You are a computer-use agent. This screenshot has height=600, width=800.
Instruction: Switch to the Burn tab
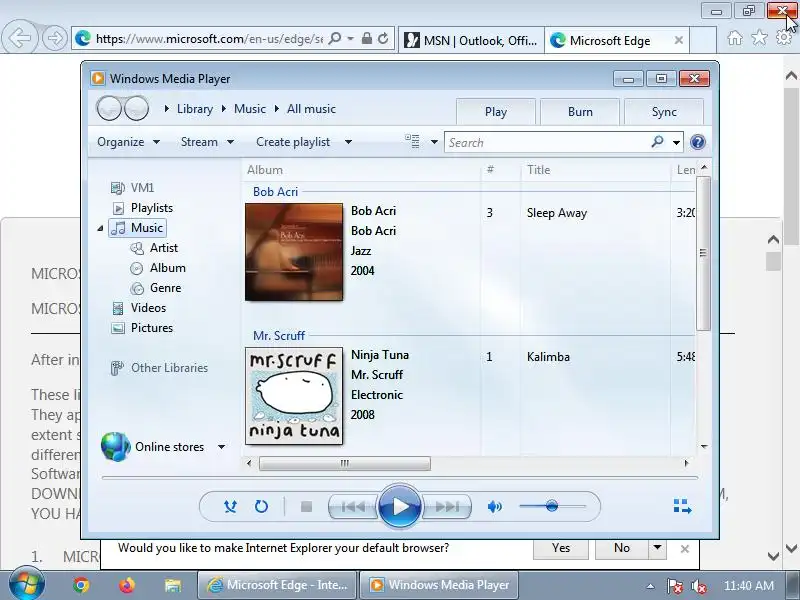[580, 112]
